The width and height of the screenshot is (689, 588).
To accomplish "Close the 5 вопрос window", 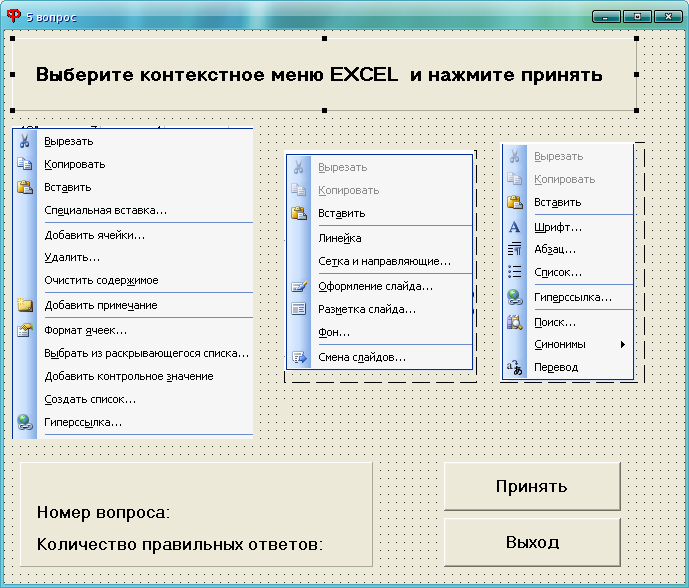I will coord(668,17).
